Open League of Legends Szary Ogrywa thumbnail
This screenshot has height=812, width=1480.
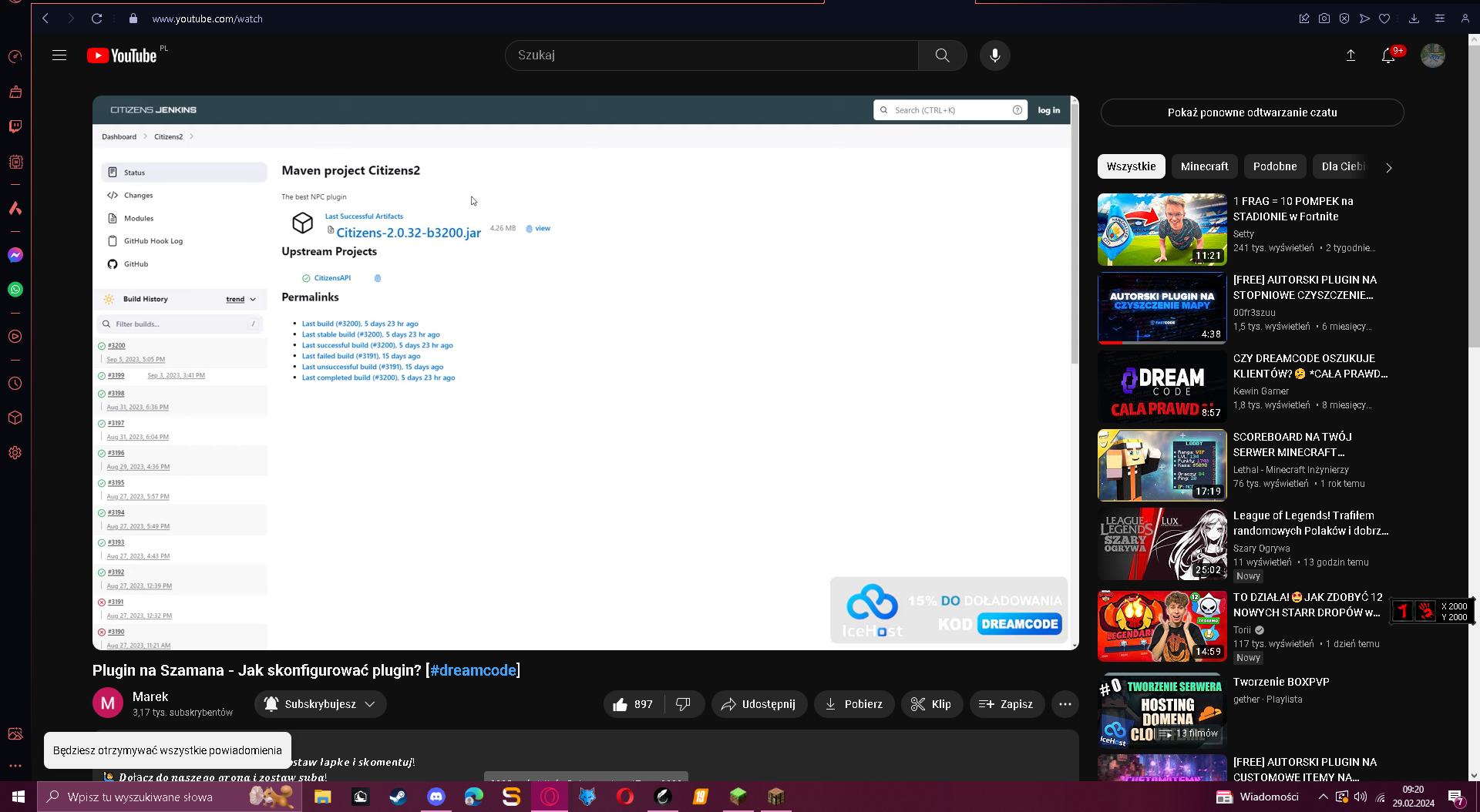click(1162, 544)
